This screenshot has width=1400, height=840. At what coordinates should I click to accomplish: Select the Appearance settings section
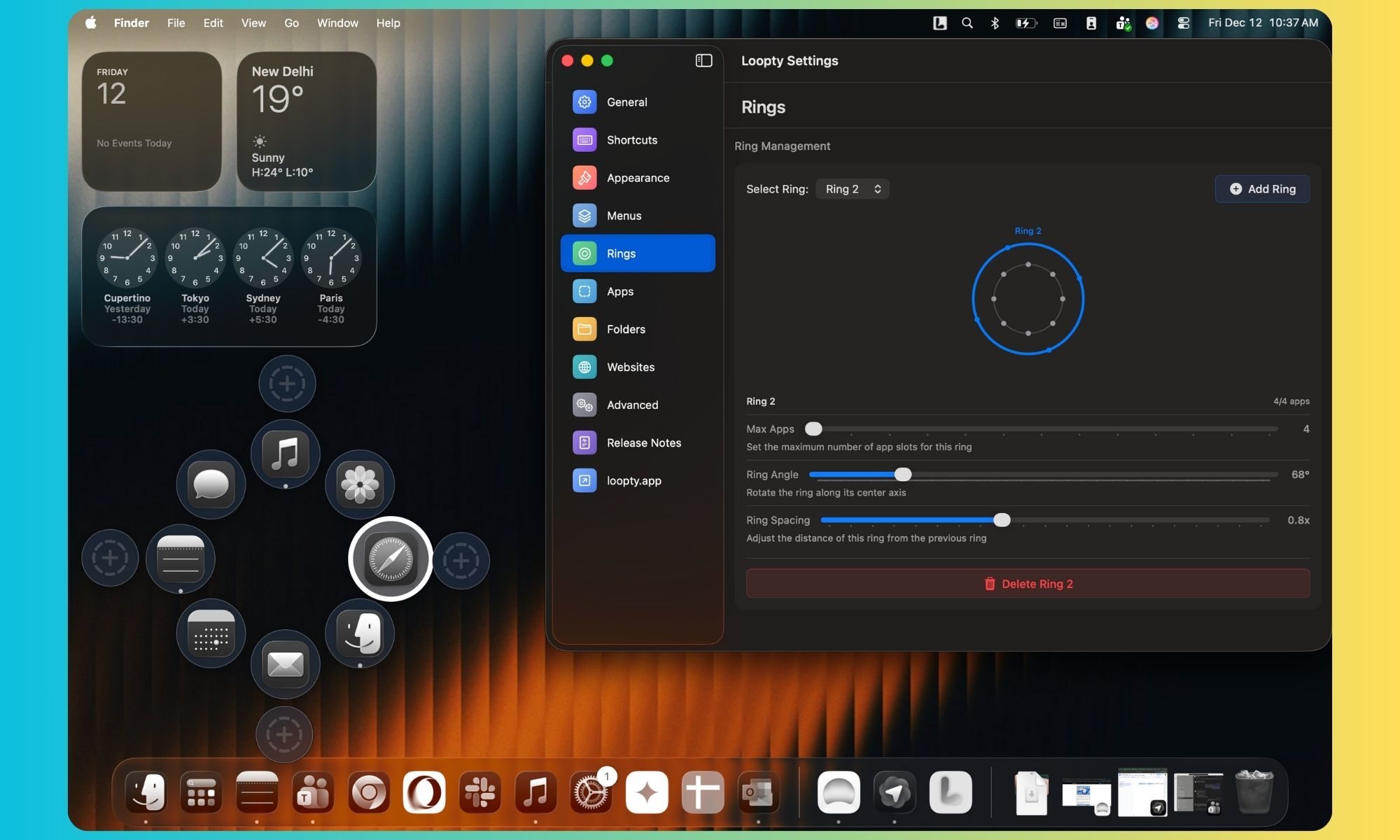pos(637,177)
